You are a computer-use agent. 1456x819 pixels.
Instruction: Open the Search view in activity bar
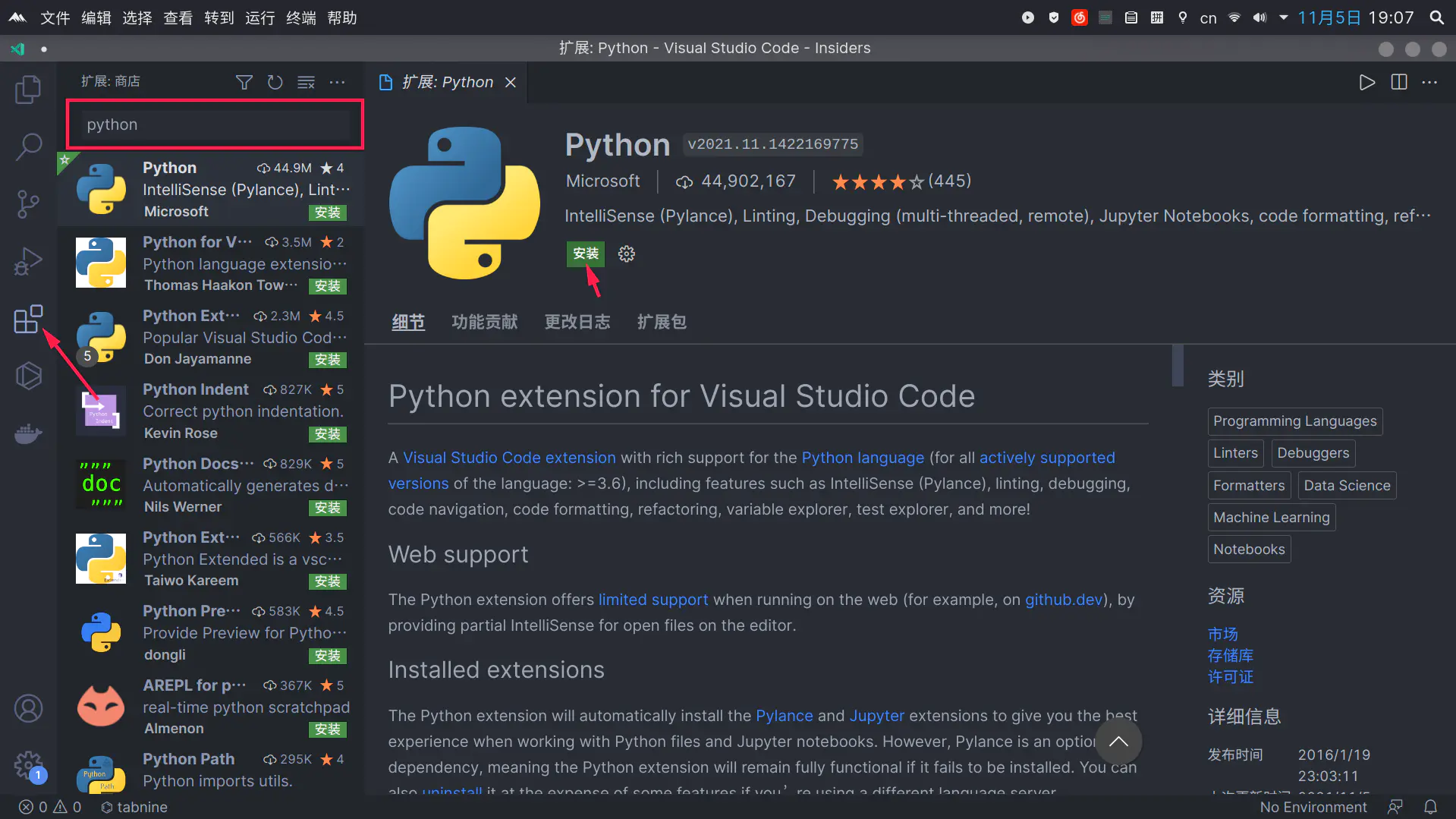click(28, 146)
